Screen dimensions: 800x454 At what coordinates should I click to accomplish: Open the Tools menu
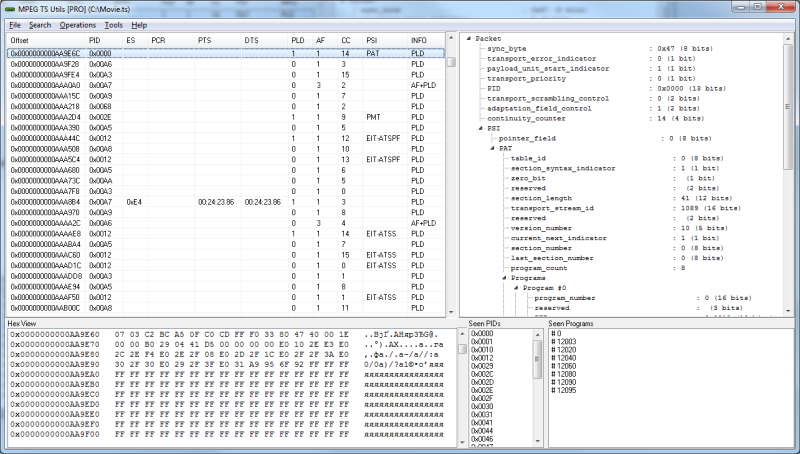(x=114, y=25)
